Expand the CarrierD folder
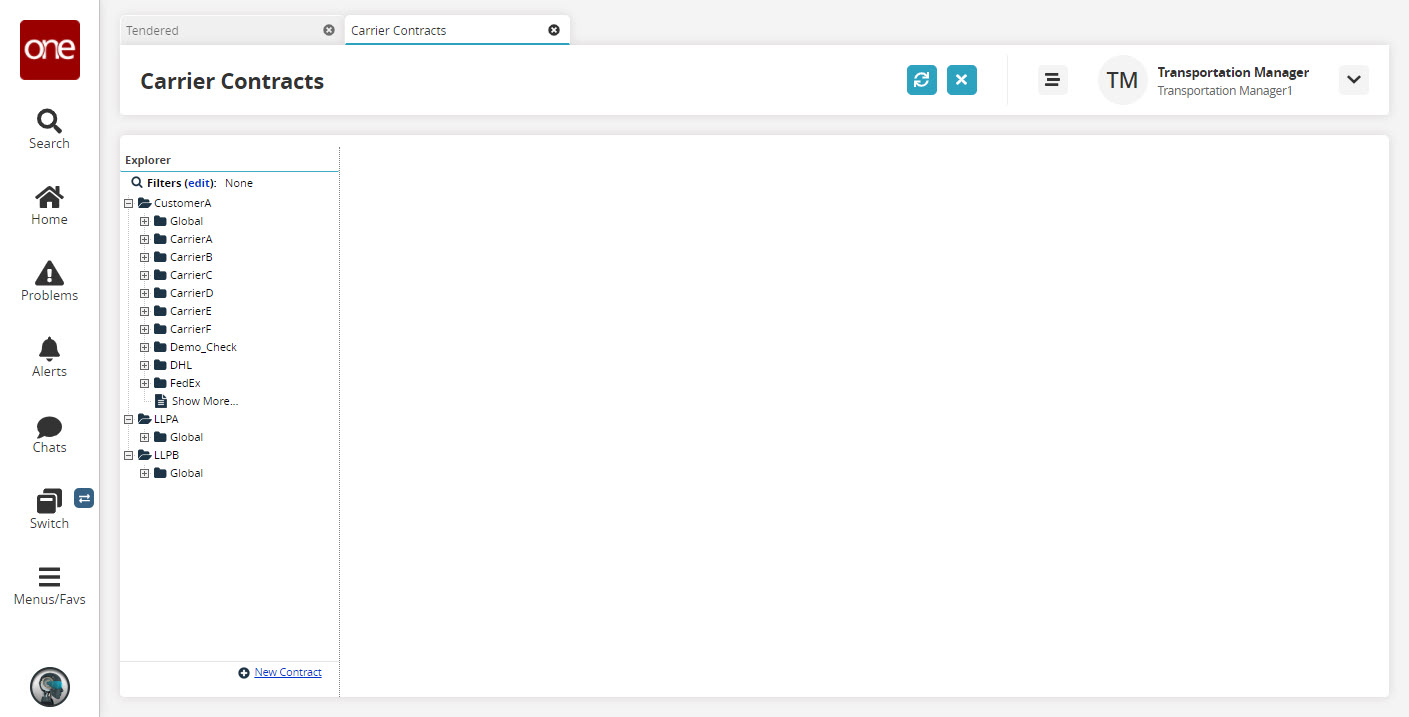Image resolution: width=1409 pixels, height=717 pixels. 144,293
